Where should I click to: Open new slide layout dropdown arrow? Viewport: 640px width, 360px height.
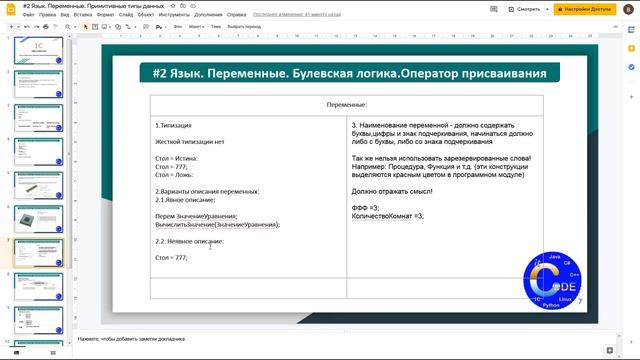pos(18,27)
